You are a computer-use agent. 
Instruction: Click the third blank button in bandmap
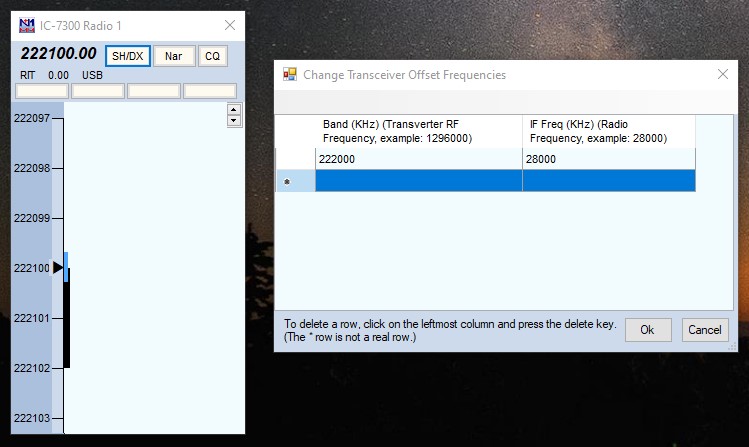pyautogui.click(x=154, y=91)
